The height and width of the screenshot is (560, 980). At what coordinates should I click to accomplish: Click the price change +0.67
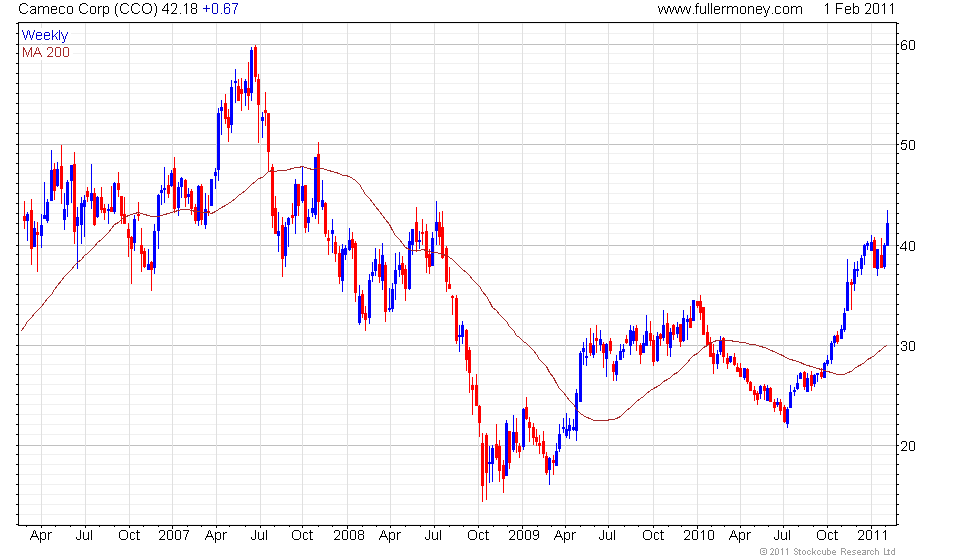coord(220,9)
